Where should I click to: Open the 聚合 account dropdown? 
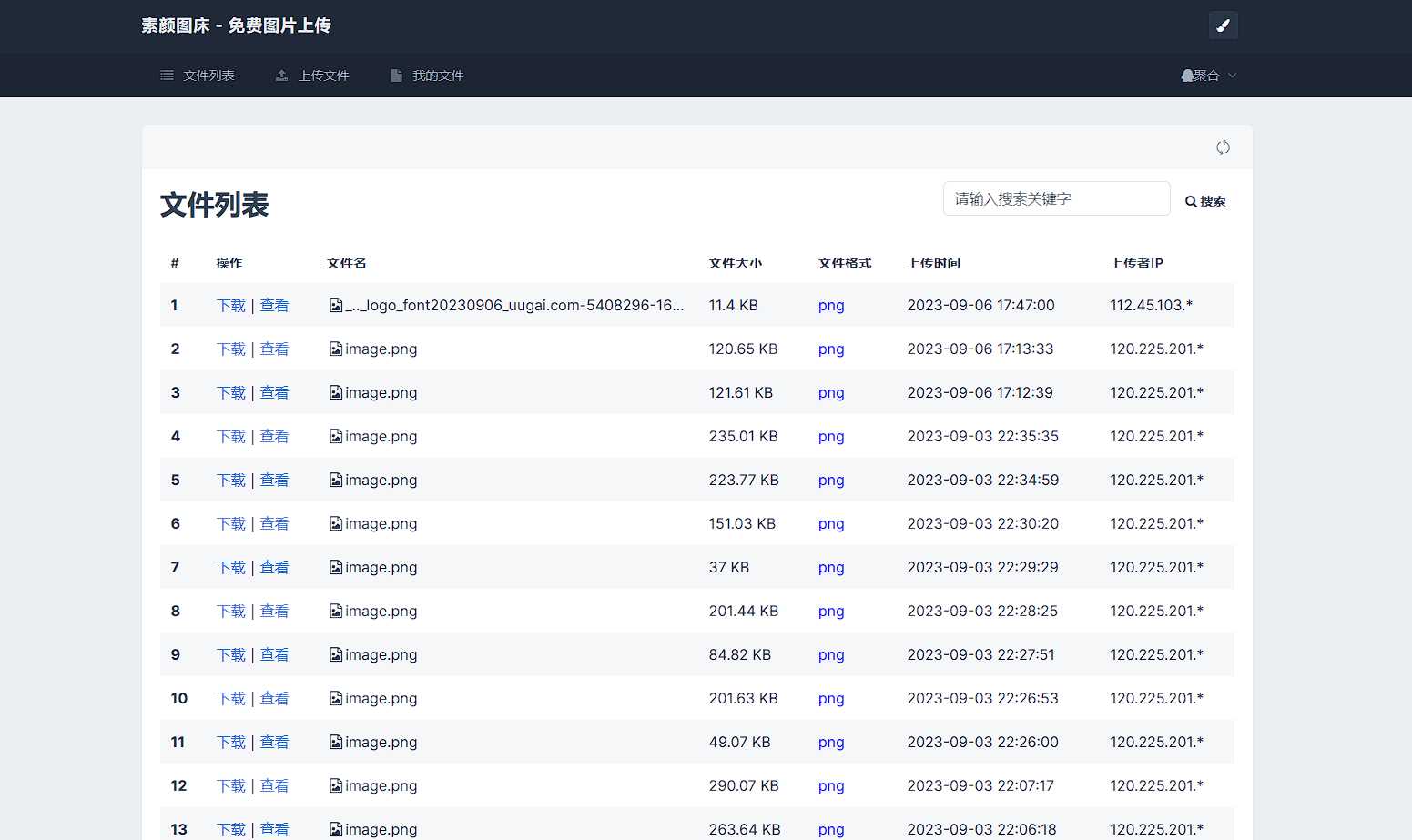coord(1206,75)
